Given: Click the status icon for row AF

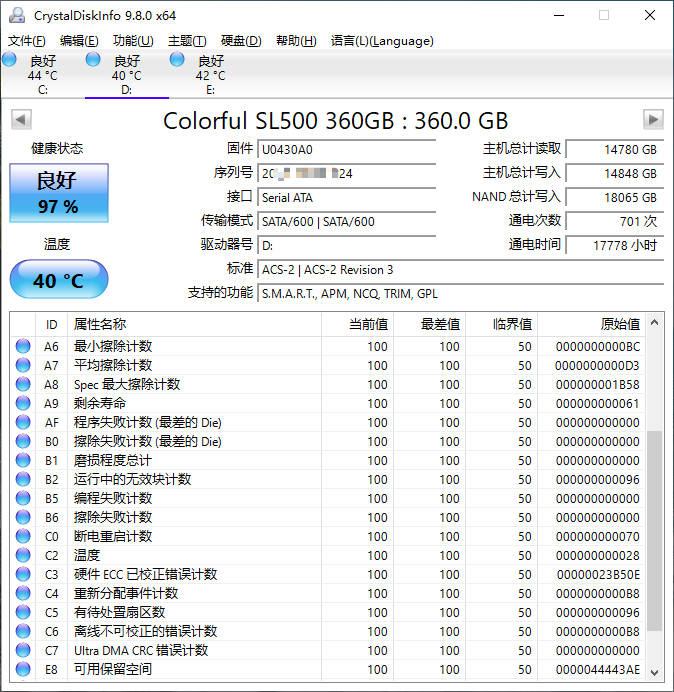Looking at the screenshot, I should coord(23,422).
